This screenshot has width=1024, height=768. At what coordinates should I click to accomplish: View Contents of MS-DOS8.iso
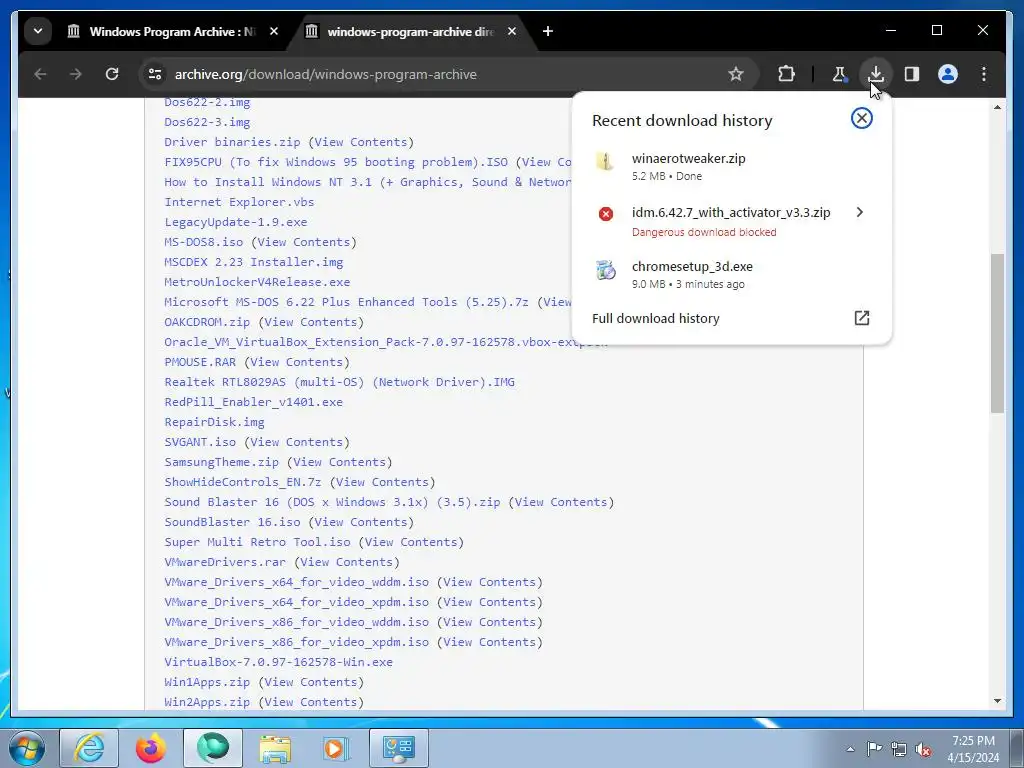click(304, 242)
